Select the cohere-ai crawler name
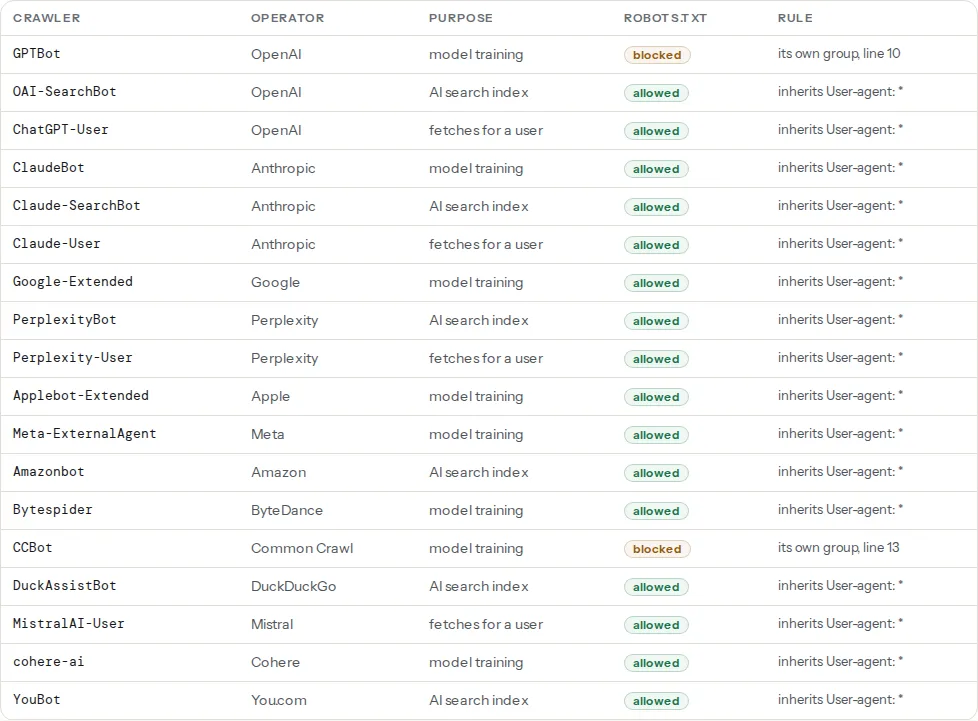 (49, 662)
